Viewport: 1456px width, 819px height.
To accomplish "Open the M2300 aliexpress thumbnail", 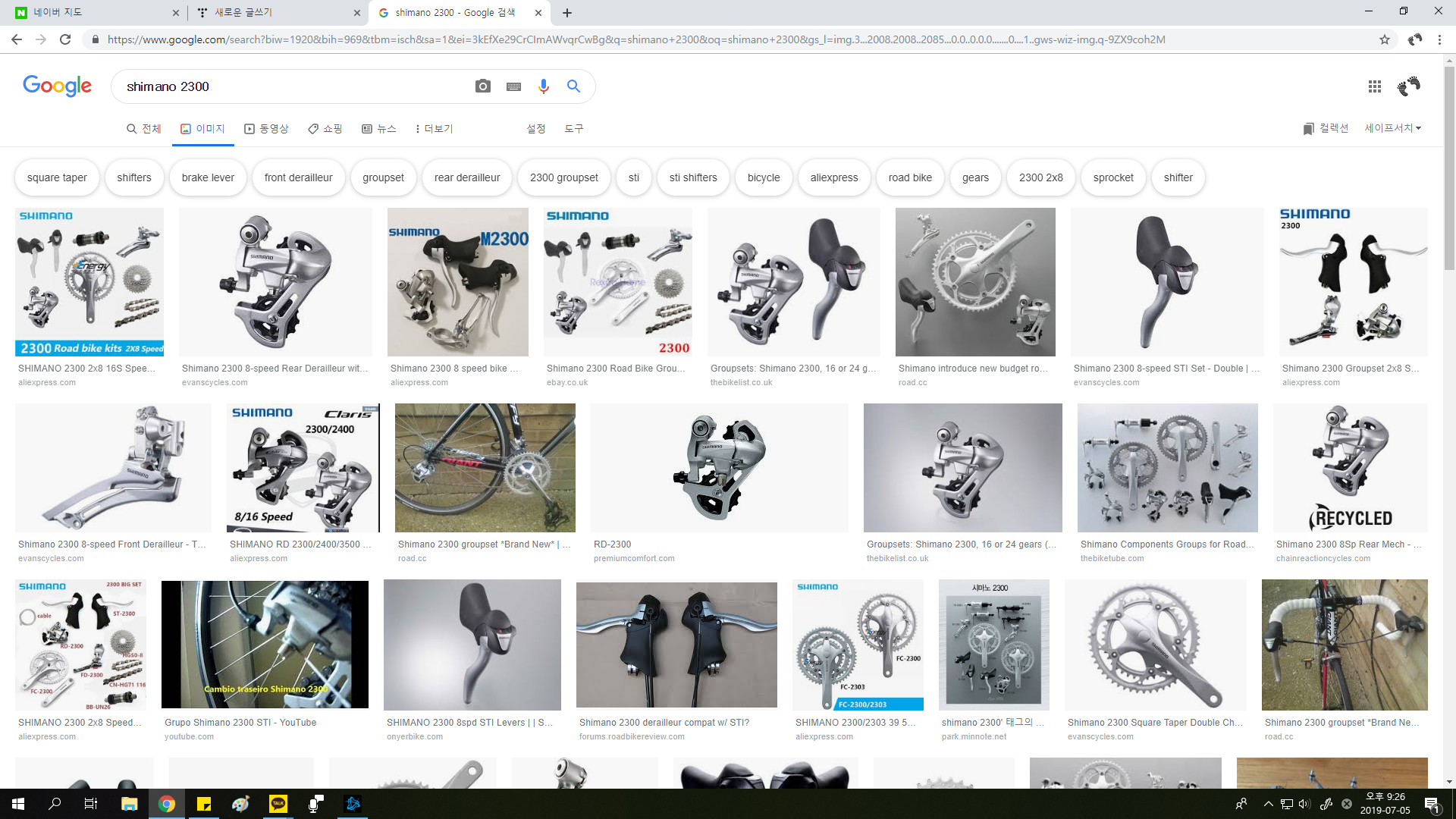I will point(458,282).
